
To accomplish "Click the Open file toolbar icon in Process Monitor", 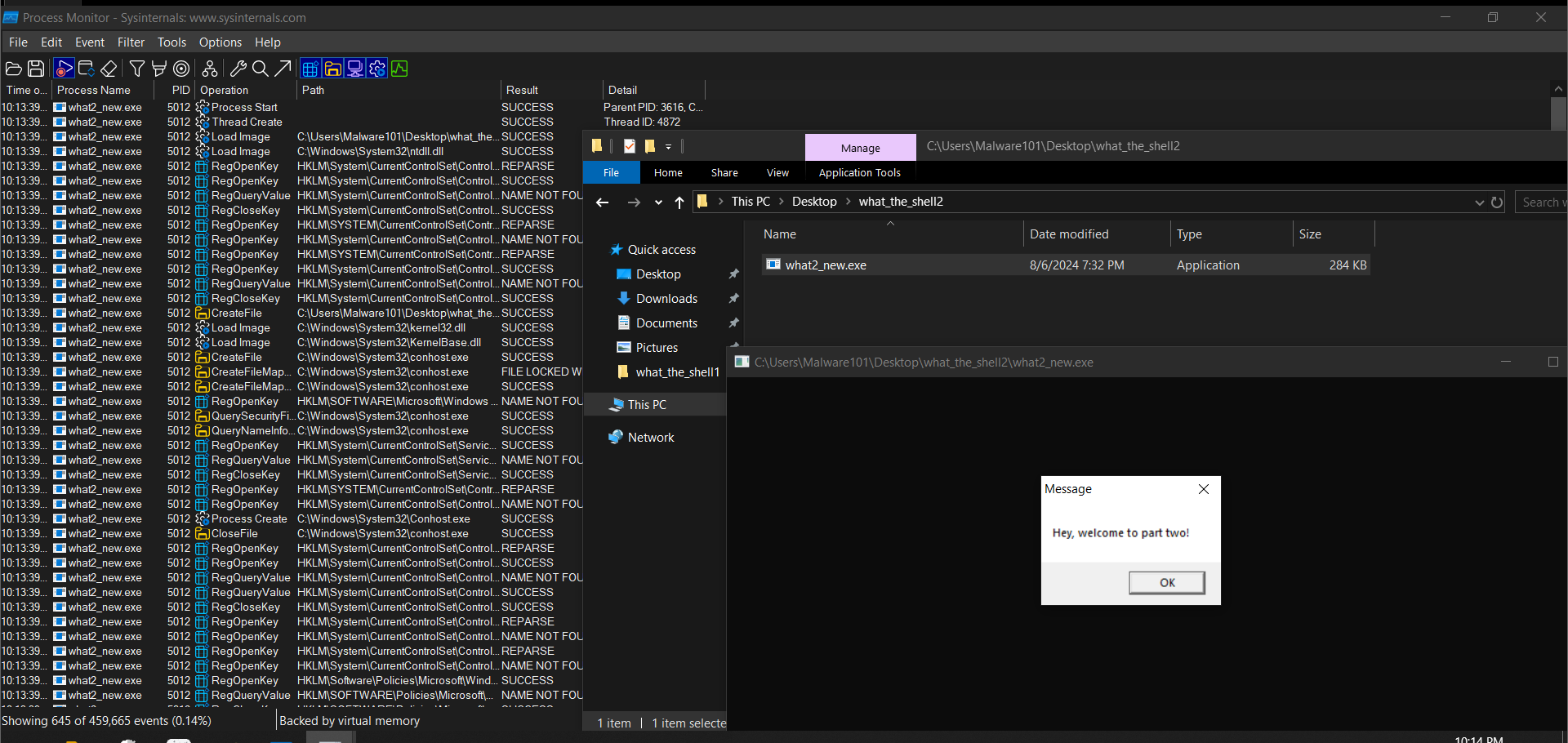I will 14,69.
